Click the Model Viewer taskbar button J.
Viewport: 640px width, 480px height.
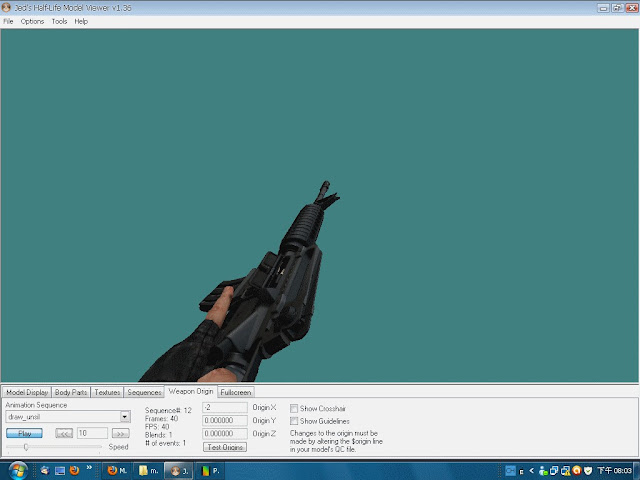(180, 471)
